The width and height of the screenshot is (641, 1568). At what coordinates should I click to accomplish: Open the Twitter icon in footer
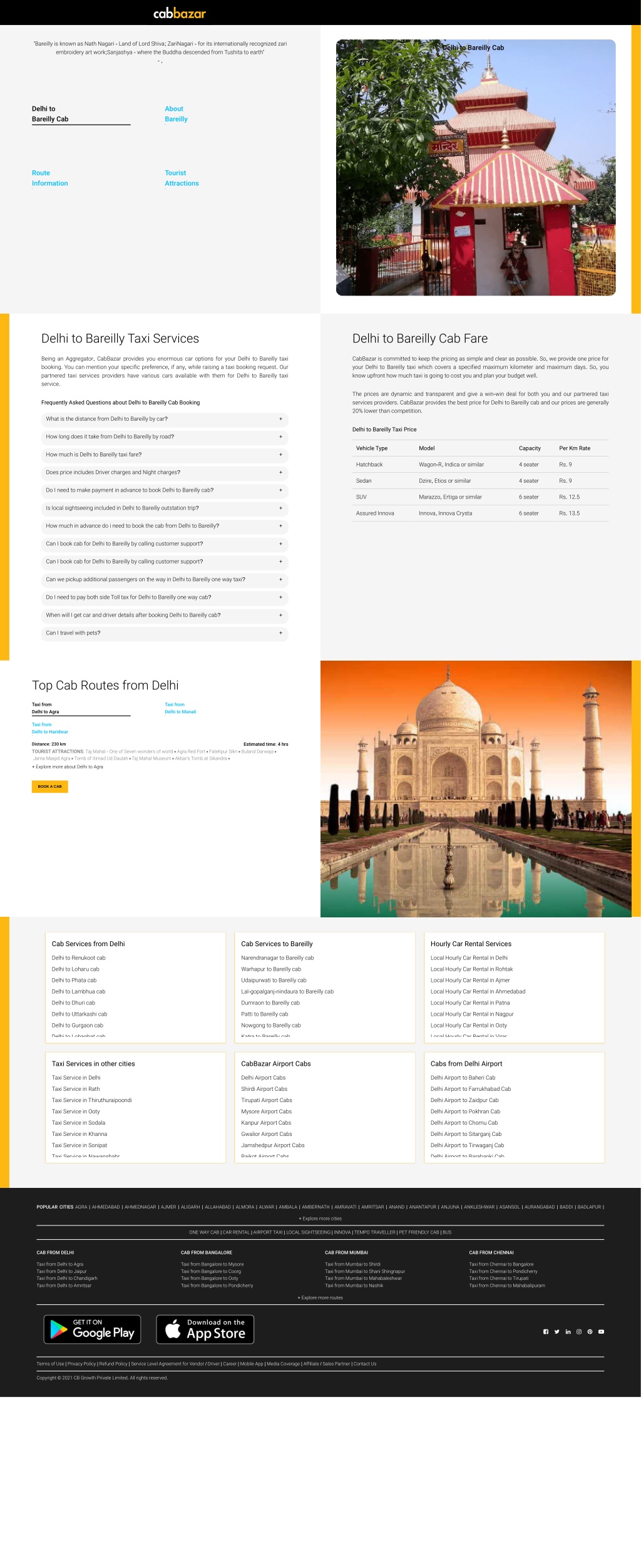(x=557, y=1332)
